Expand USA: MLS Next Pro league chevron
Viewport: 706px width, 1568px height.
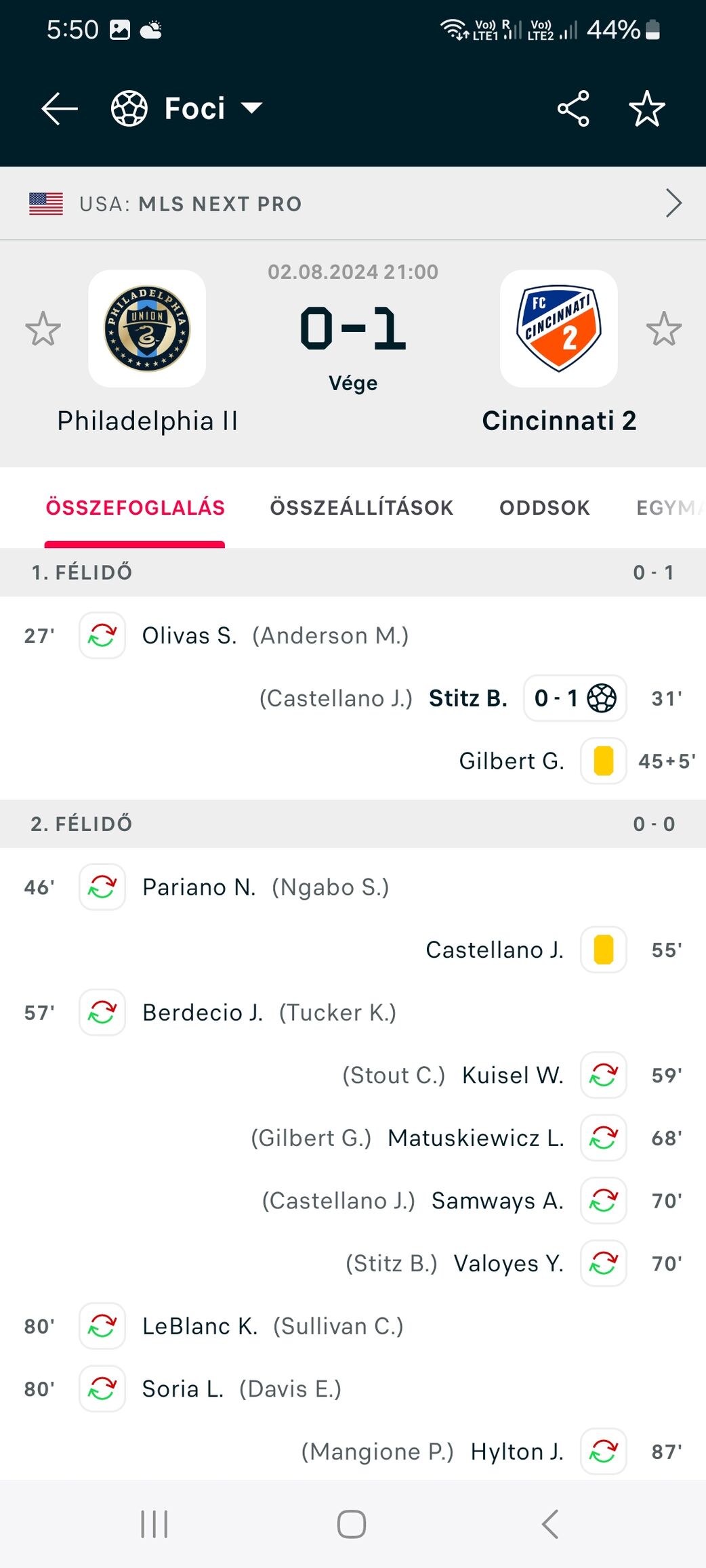673,203
